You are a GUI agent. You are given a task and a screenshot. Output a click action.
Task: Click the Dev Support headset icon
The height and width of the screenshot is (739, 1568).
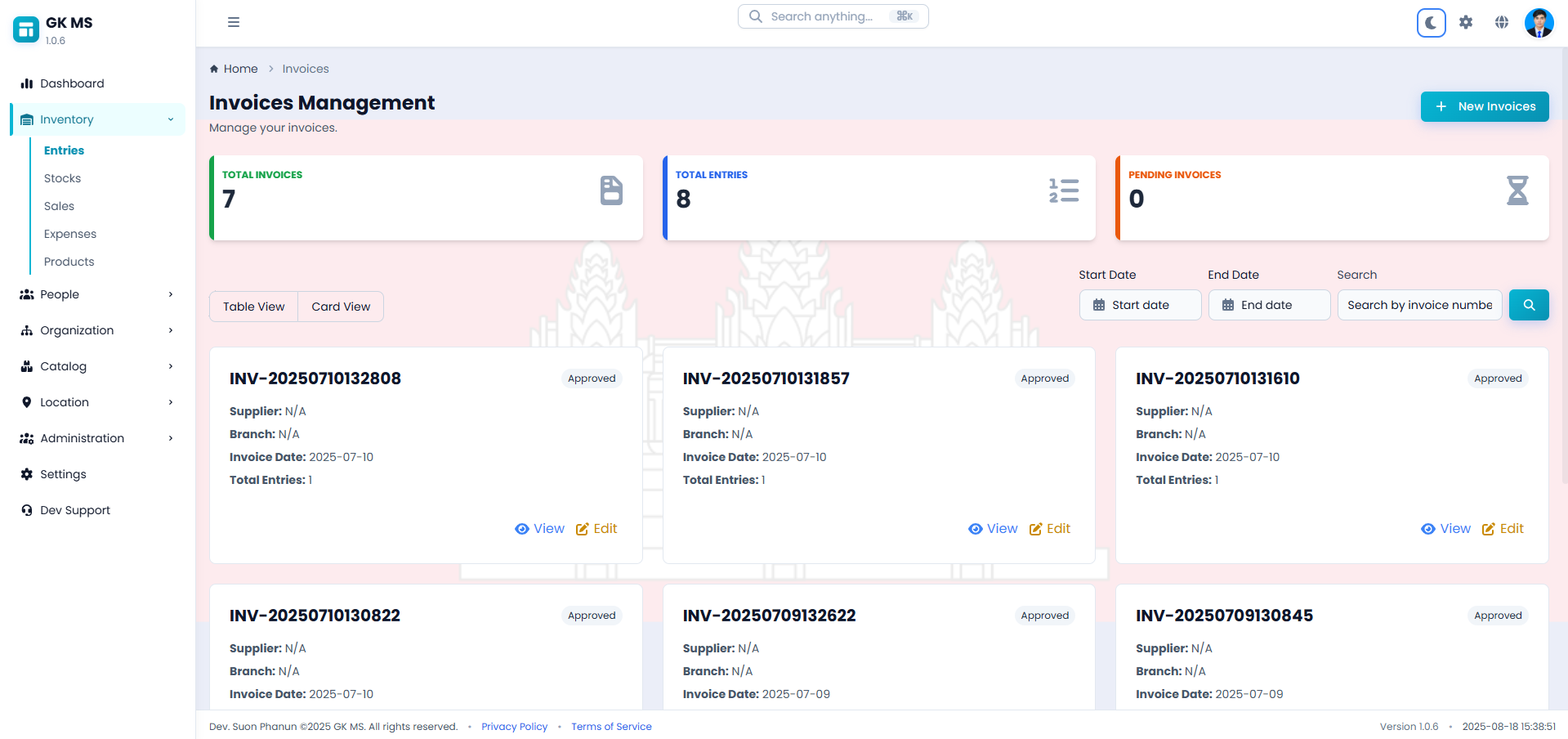click(27, 510)
